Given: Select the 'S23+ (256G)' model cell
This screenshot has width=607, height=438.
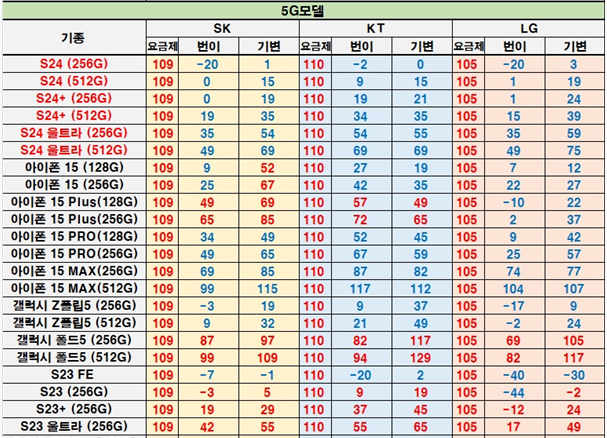Looking at the screenshot, I should [74, 409].
